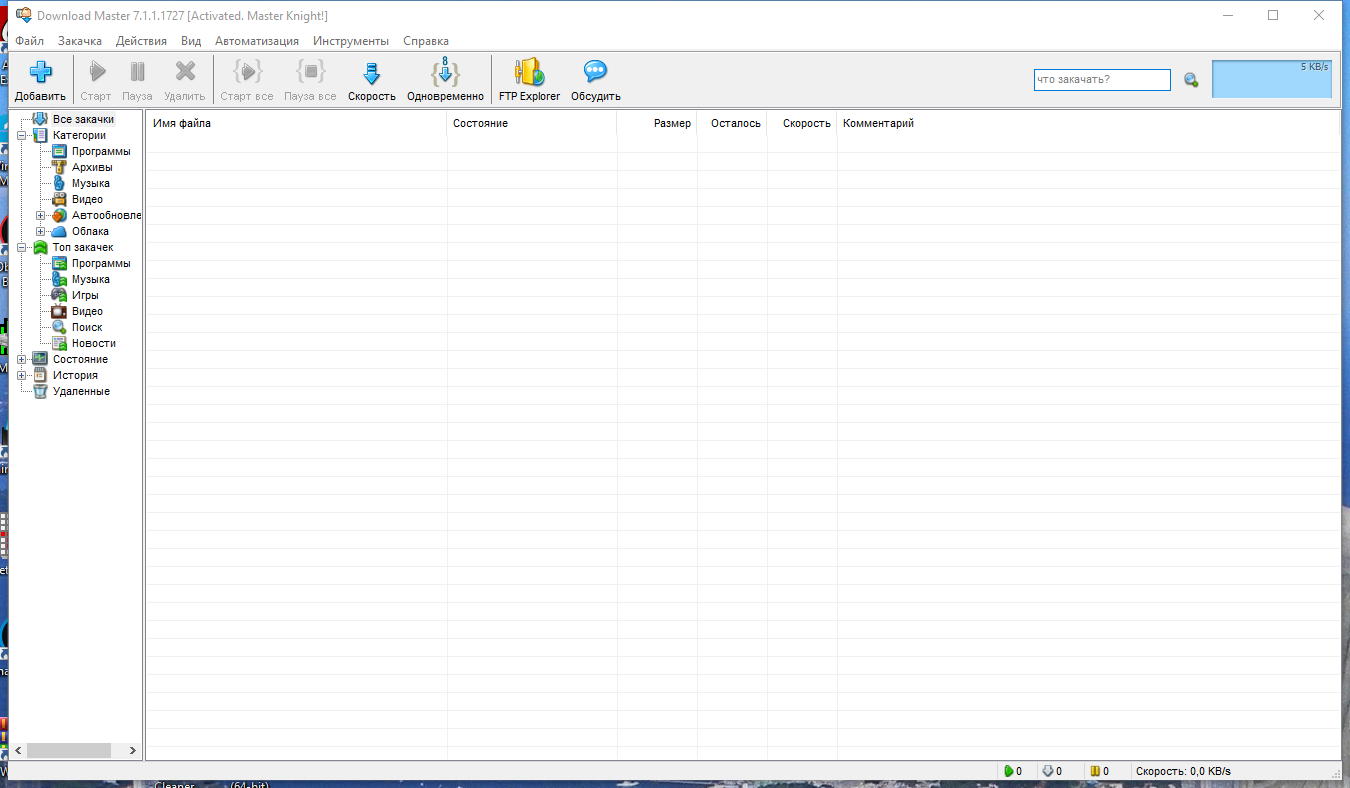Click the Одновременно downloads icon
The image size is (1350, 788).
tap(444, 70)
